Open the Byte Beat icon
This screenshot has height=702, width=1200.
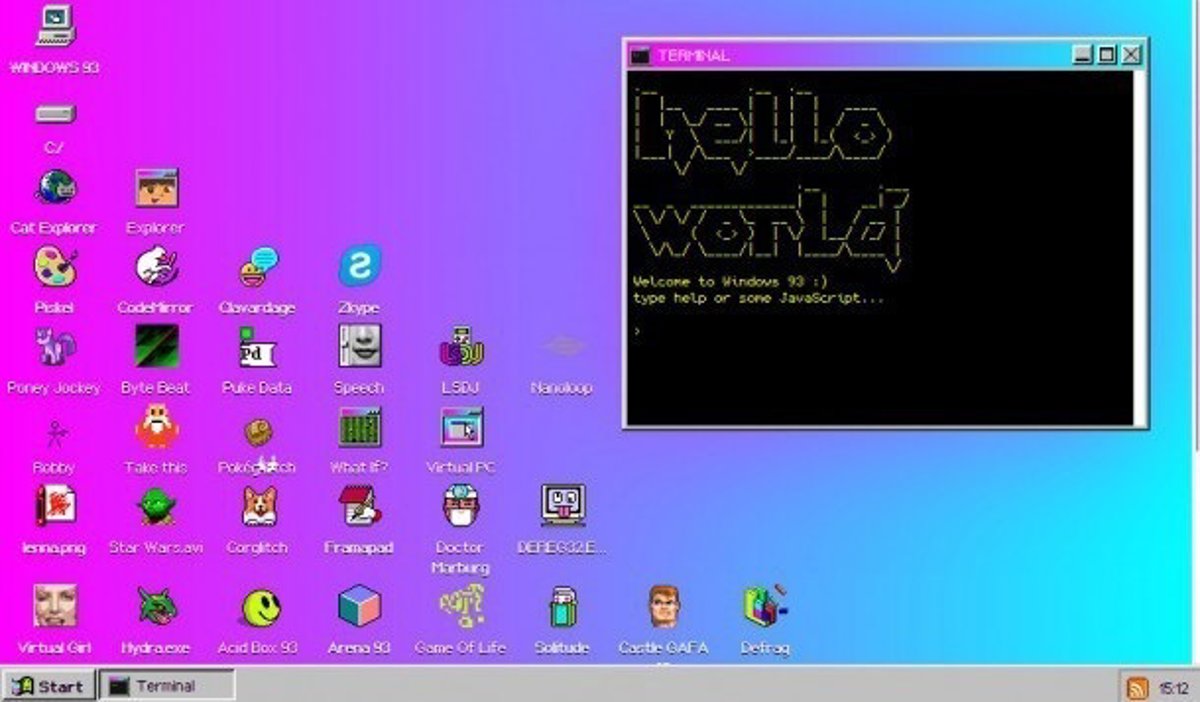tap(156, 347)
